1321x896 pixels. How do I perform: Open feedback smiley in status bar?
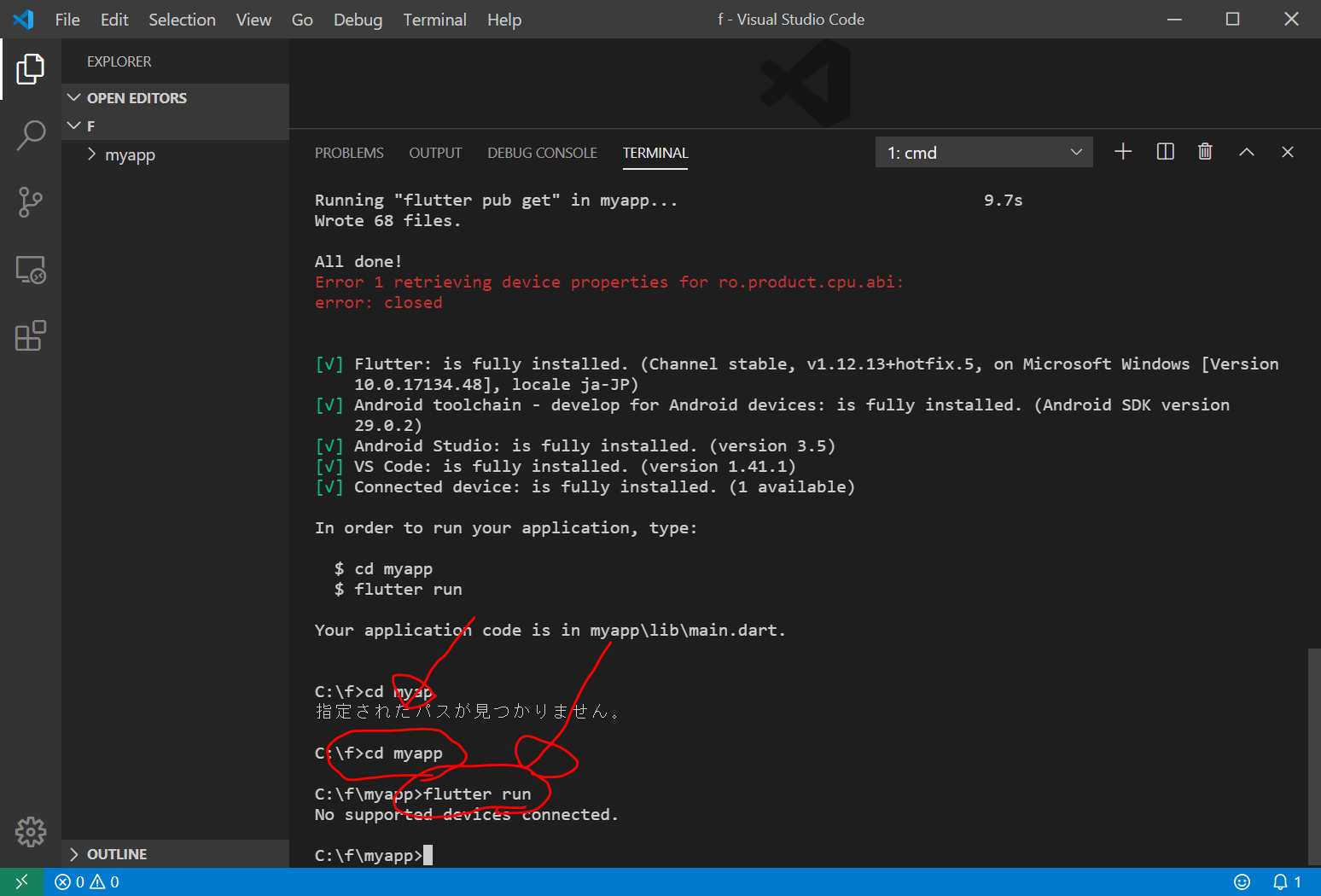coord(1242,881)
